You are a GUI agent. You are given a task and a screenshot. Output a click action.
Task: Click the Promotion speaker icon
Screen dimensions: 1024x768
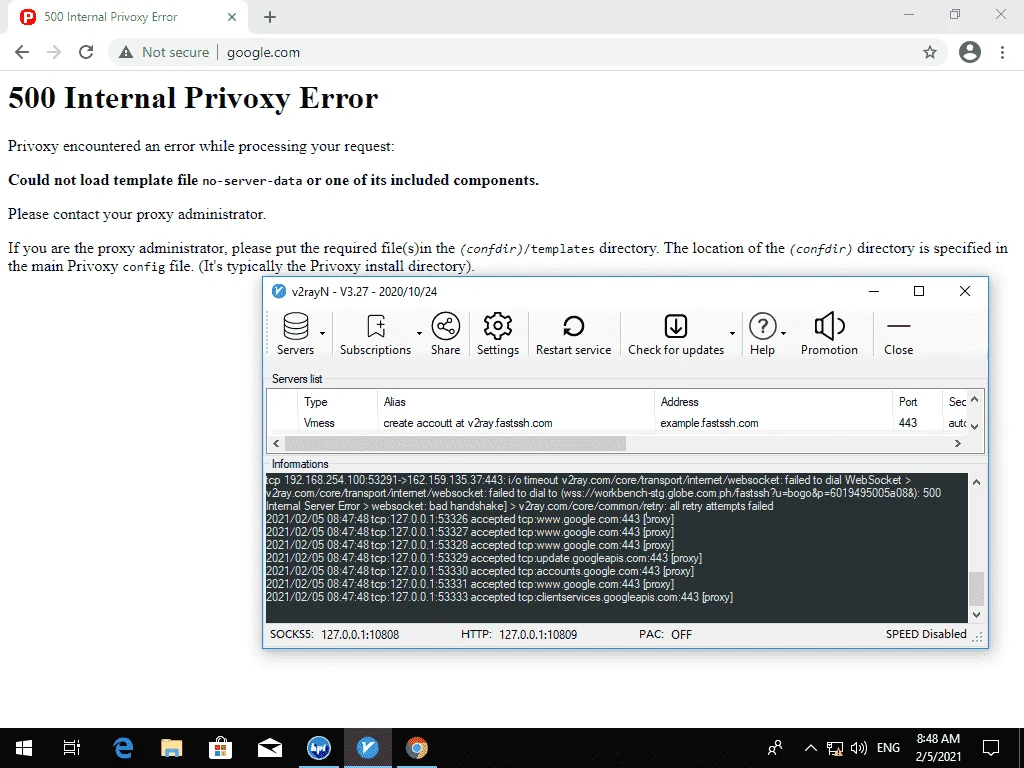[829, 326]
